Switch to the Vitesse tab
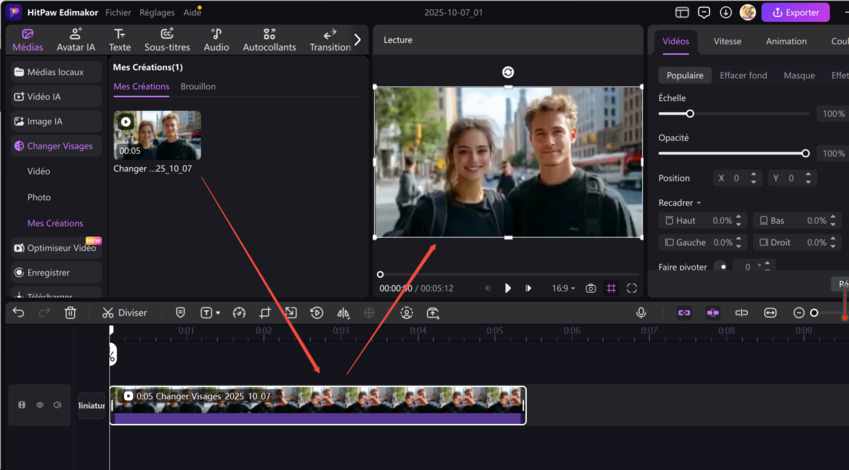The height and width of the screenshot is (470, 849). (727, 41)
